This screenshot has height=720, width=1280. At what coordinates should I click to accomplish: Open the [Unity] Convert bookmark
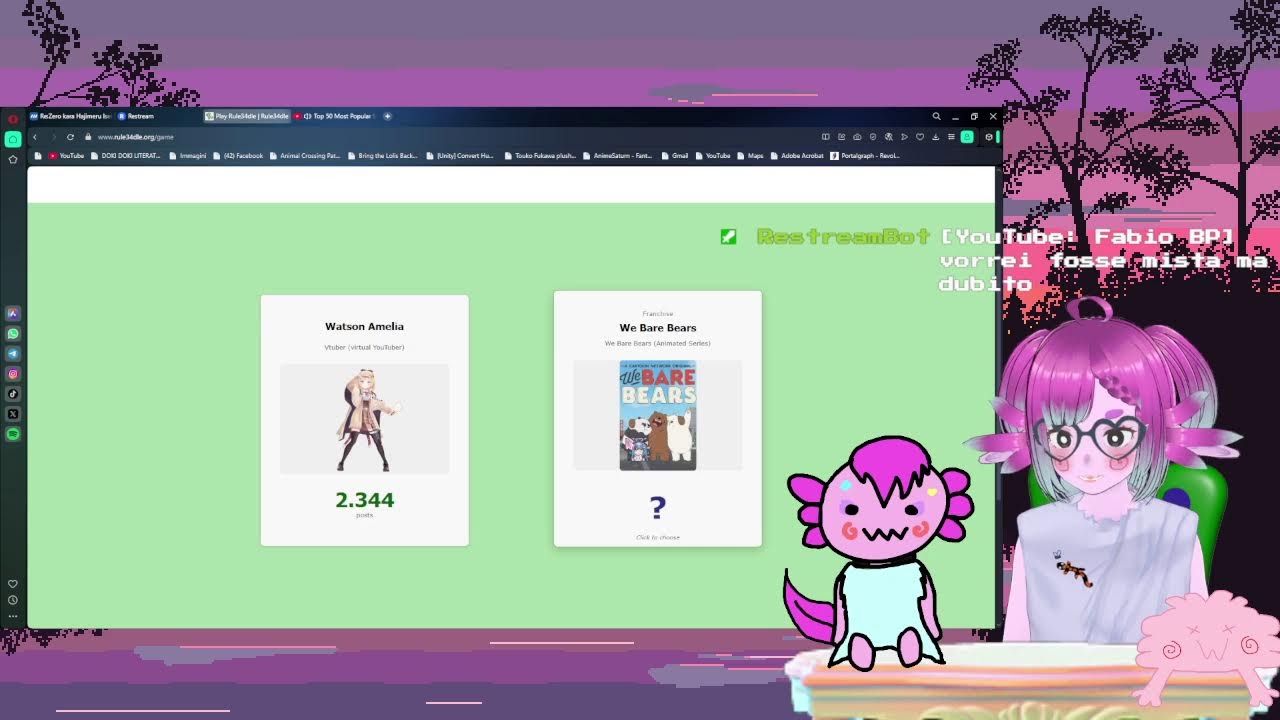click(460, 156)
